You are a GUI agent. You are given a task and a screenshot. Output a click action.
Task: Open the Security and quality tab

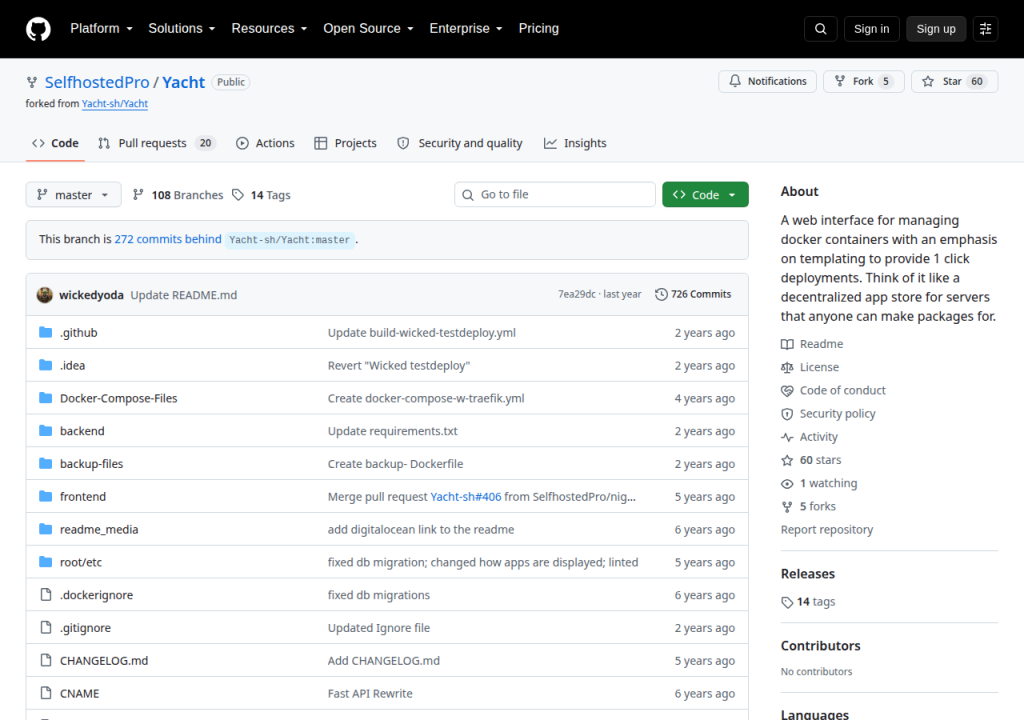tap(460, 143)
